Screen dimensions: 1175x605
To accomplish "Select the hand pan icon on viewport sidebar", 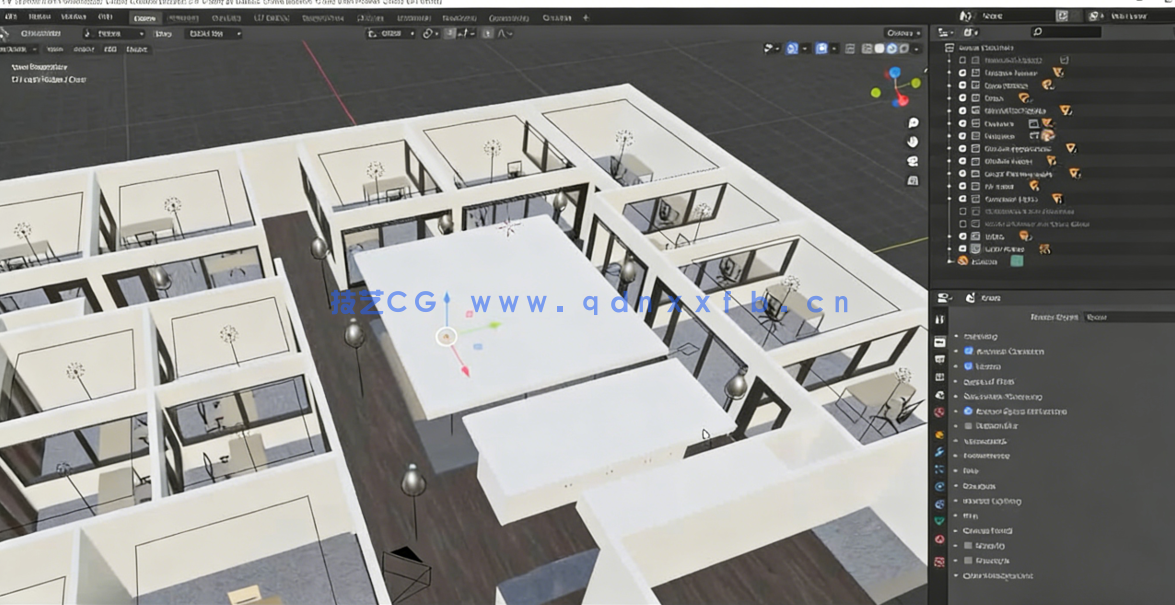I will click(912, 141).
